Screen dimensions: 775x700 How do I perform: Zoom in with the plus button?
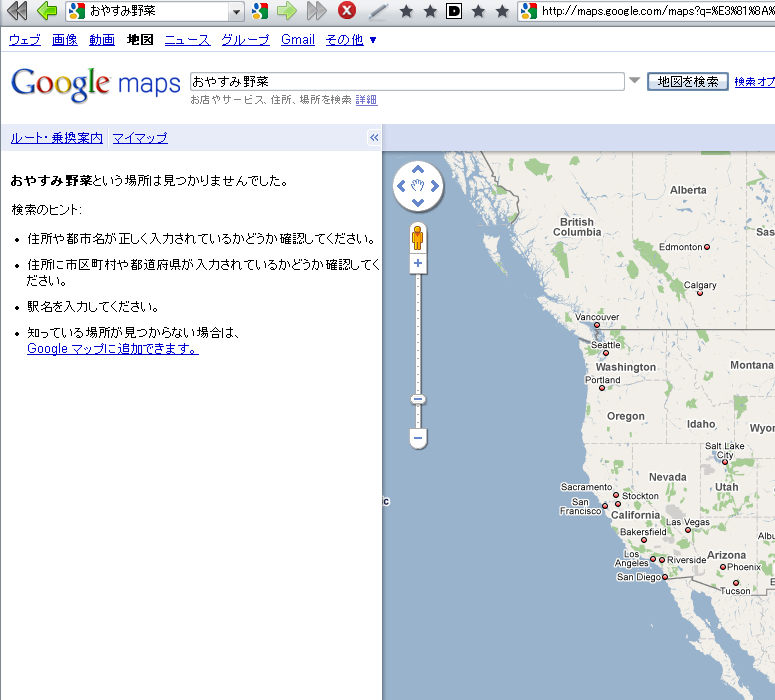click(418, 263)
